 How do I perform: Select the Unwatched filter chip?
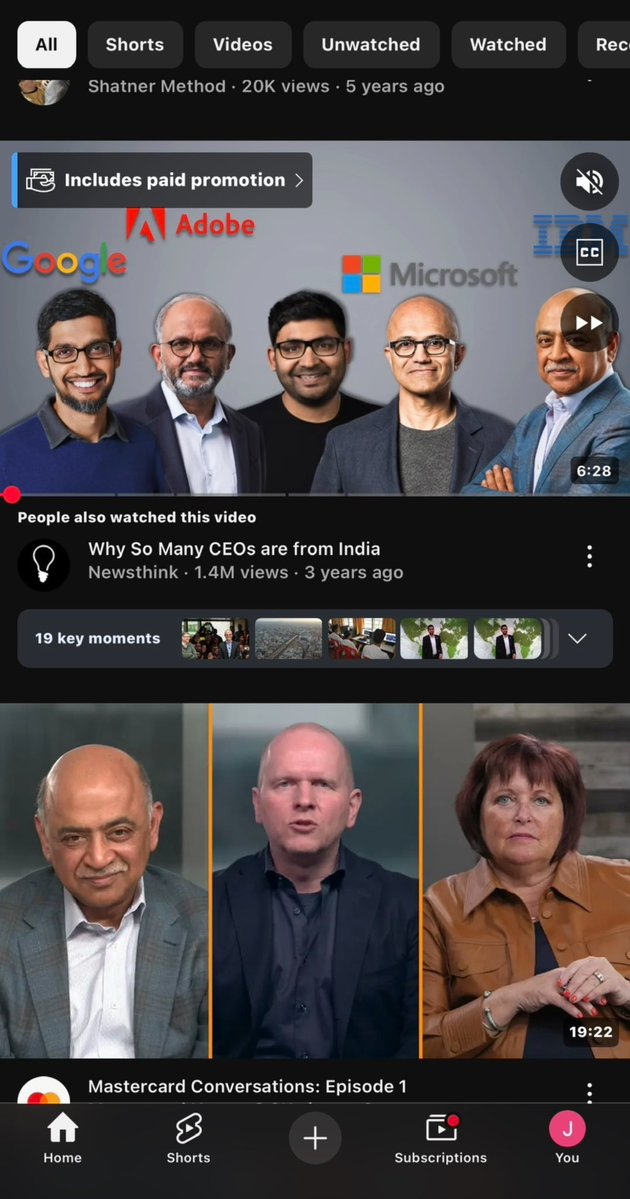click(x=371, y=44)
